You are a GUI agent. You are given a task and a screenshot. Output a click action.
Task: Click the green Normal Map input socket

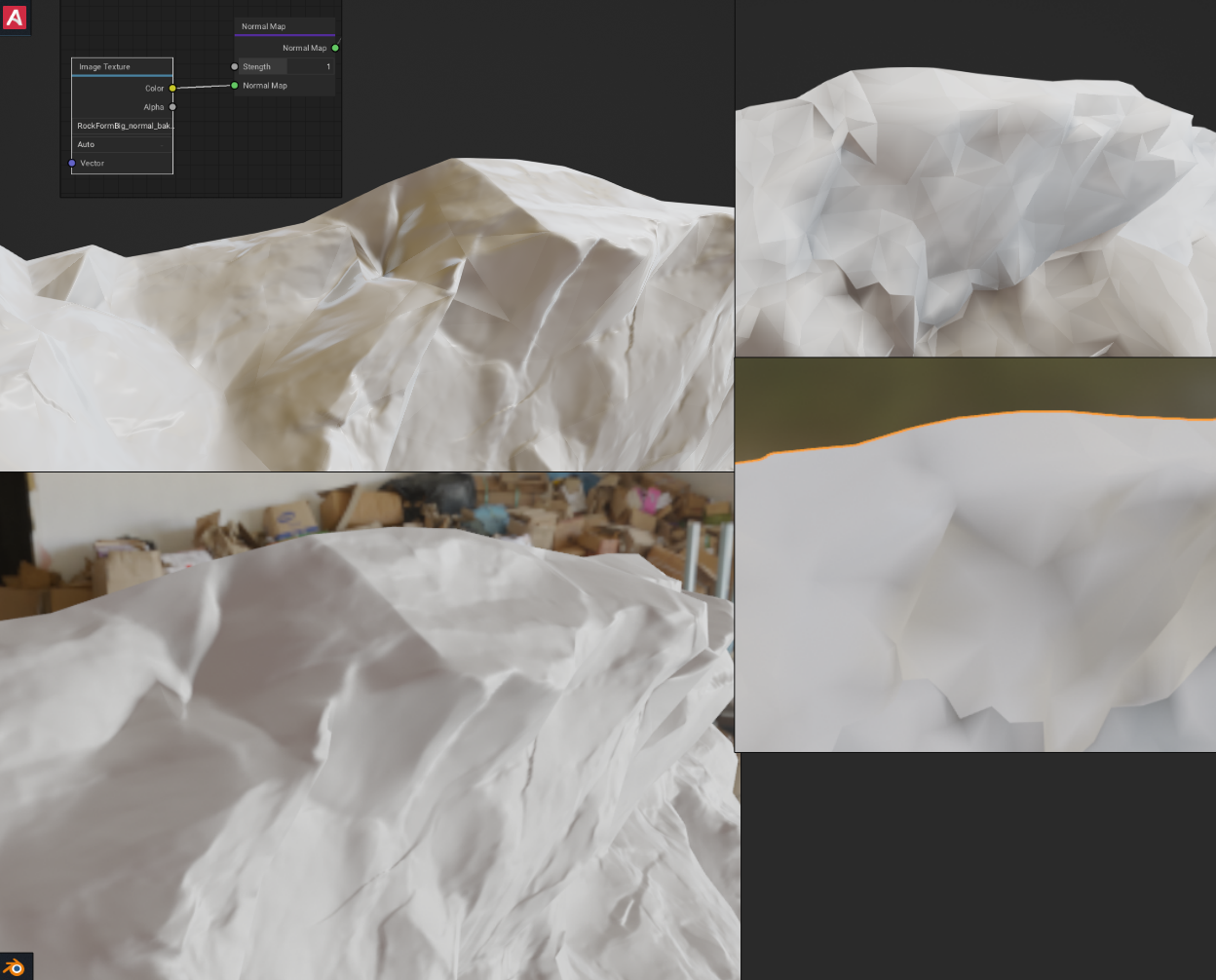(x=234, y=85)
